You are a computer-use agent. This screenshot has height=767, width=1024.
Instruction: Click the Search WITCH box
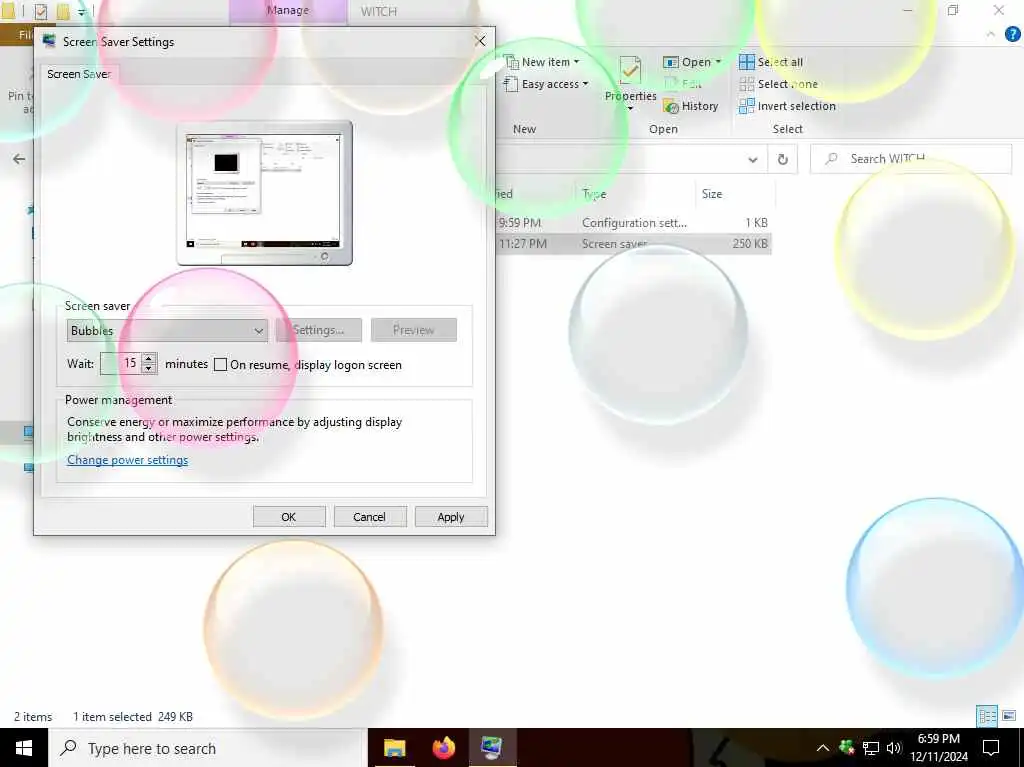click(x=911, y=159)
